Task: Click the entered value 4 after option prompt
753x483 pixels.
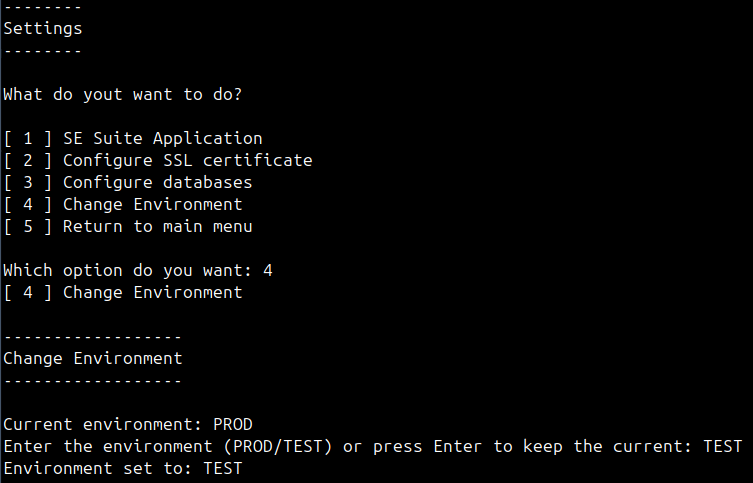Action: coord(268,271)
